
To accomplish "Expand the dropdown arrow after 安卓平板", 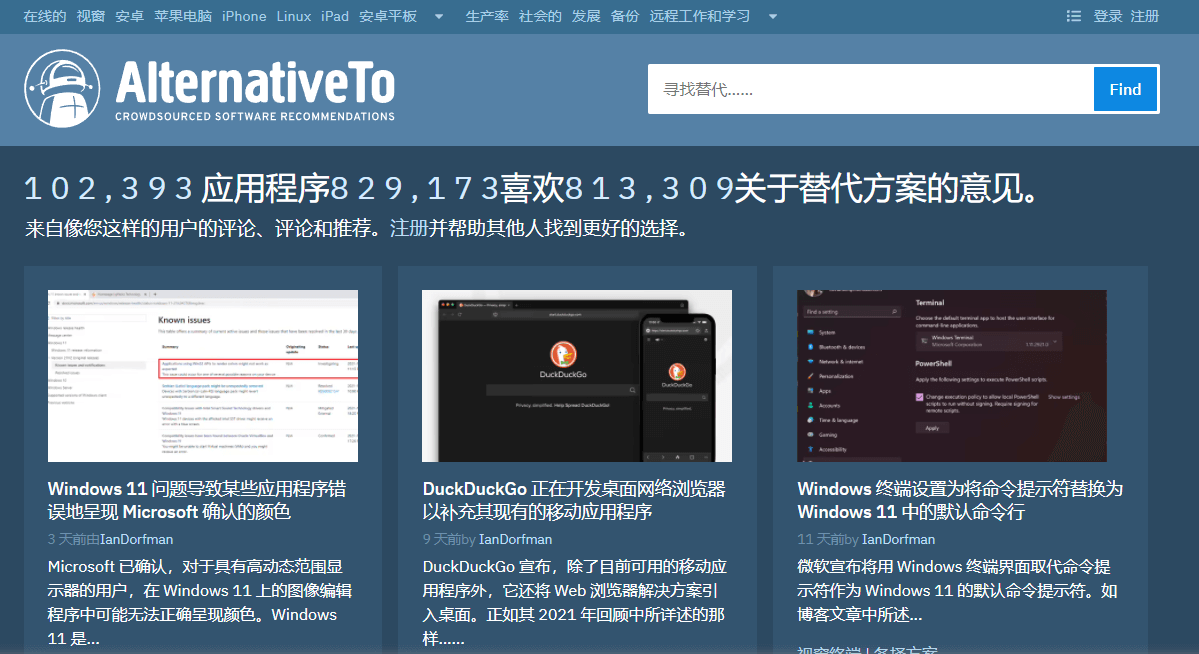I will [438, 16].
